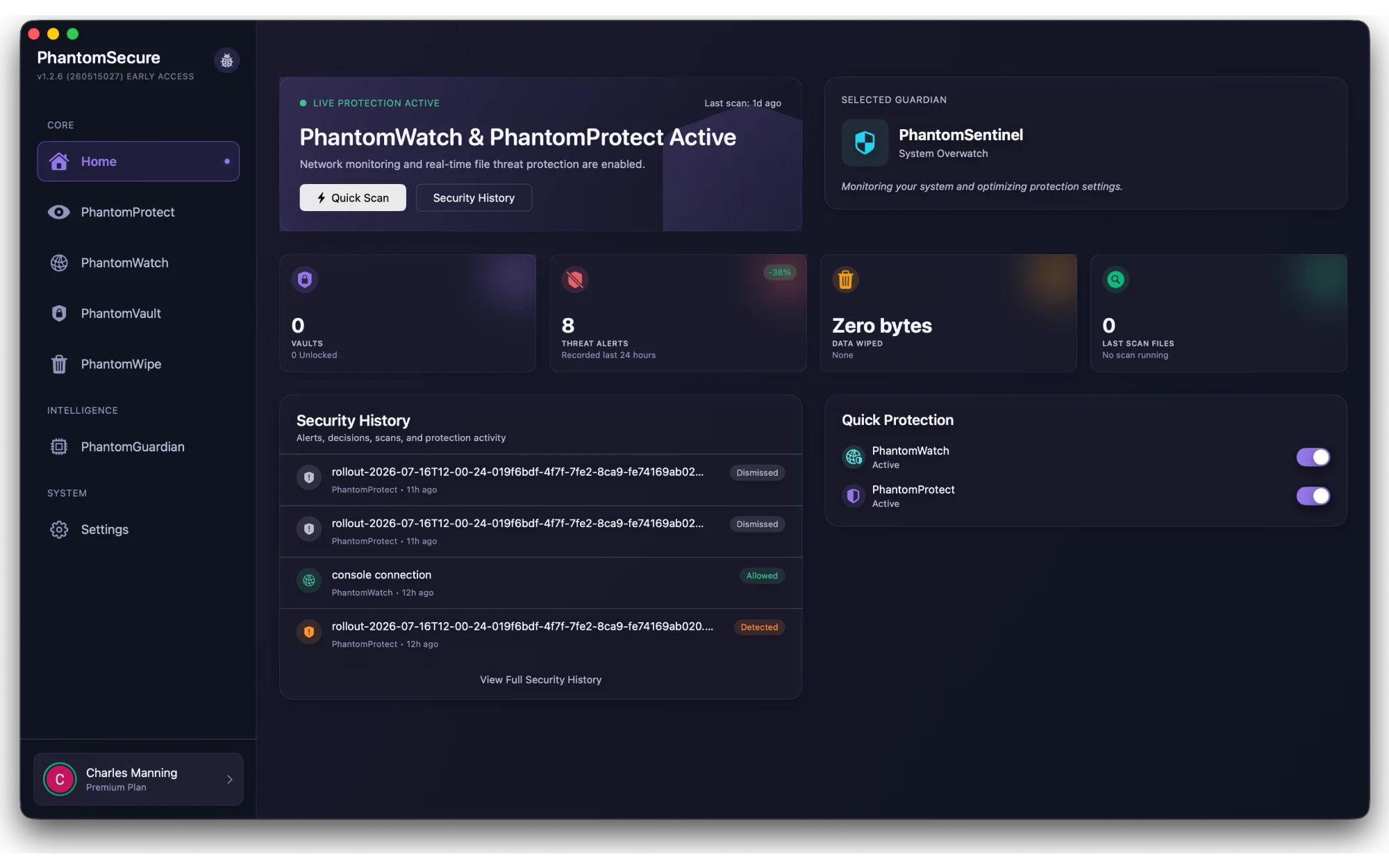This screenshot has height=868, width=1389.
Task: Click the 0 Unlocked text on Vaults card
Action: pos(314,355)
